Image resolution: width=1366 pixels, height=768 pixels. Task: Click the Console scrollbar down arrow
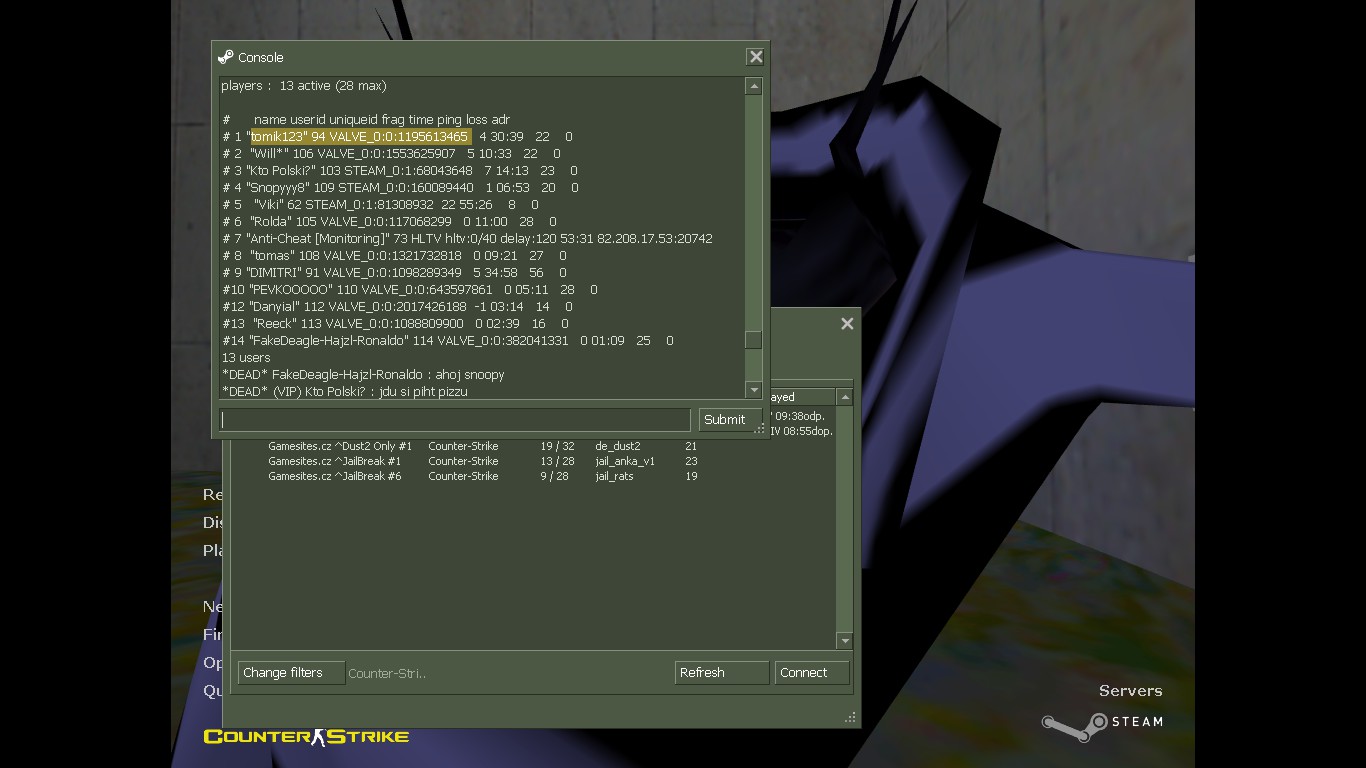click(754, 390)
